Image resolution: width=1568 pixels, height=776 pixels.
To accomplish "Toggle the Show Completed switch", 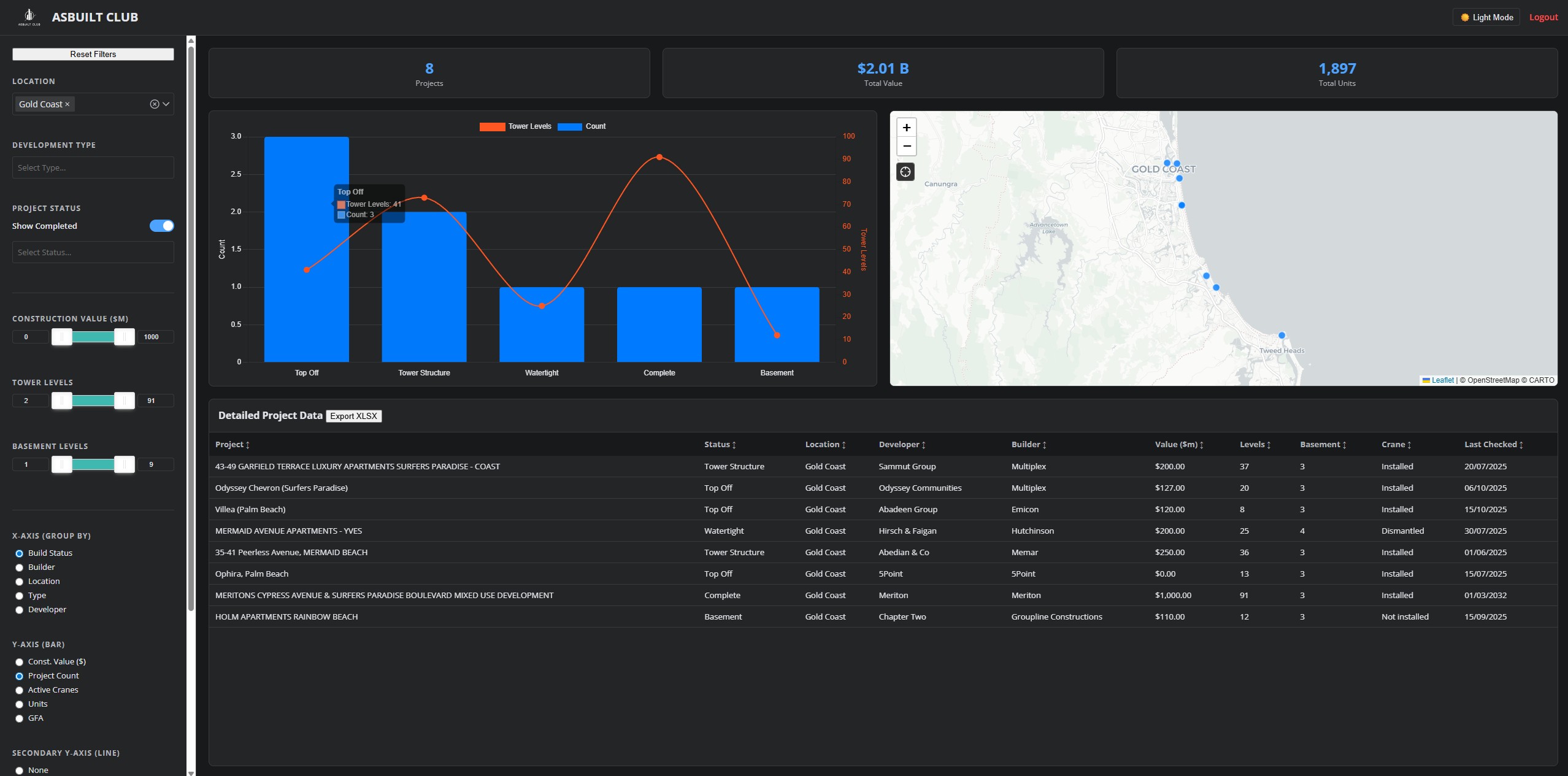I will click(x=162, y=226).
